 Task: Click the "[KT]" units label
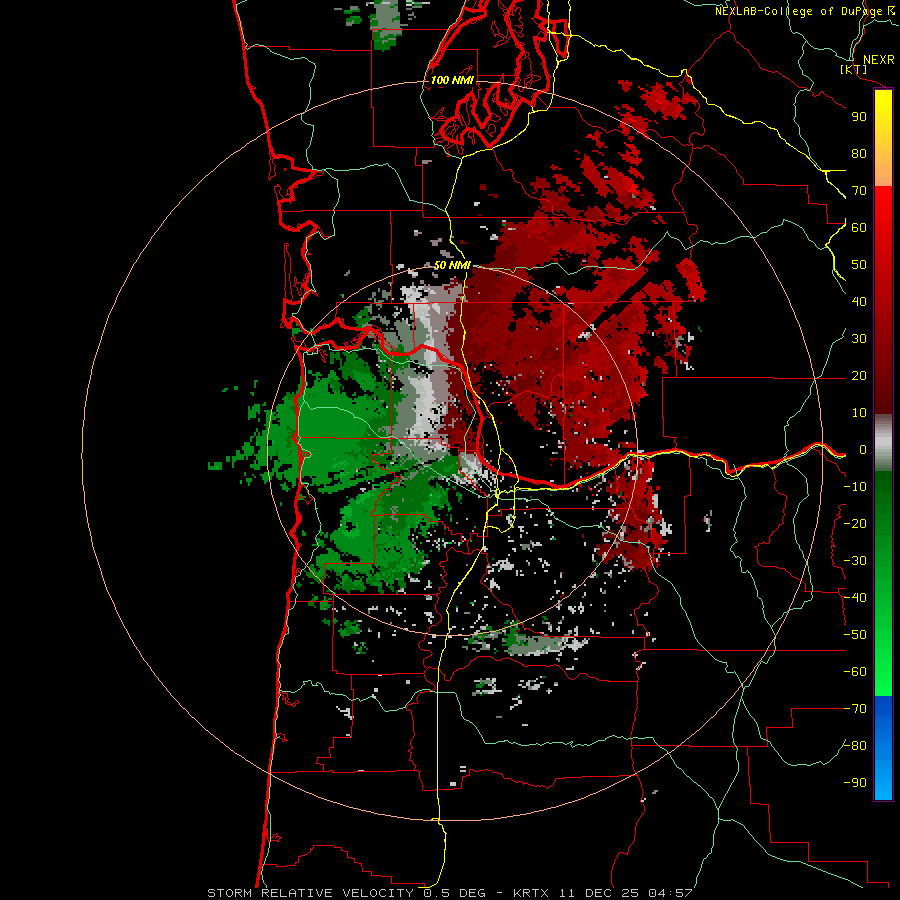click(853, 69)
